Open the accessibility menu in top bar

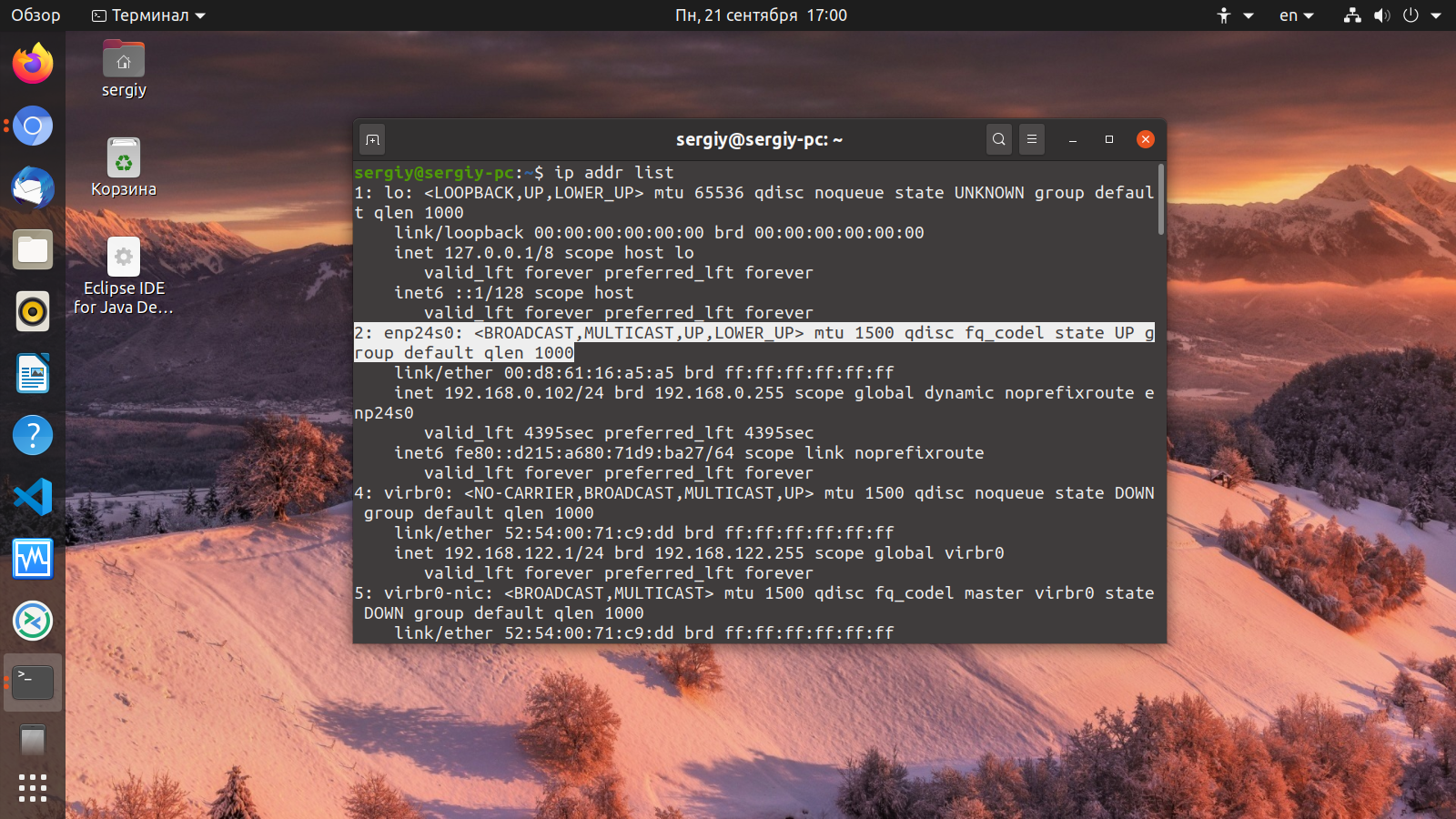(1234, 15)
